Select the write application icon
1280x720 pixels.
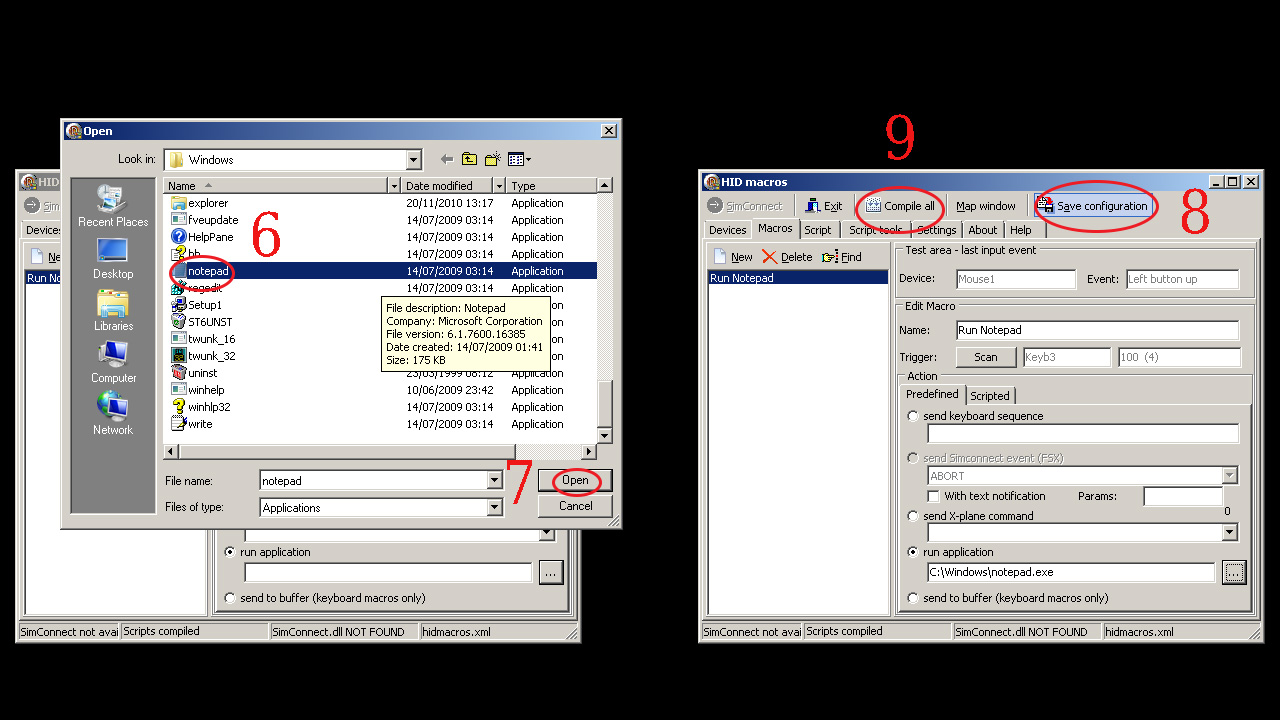coord(179,424)
